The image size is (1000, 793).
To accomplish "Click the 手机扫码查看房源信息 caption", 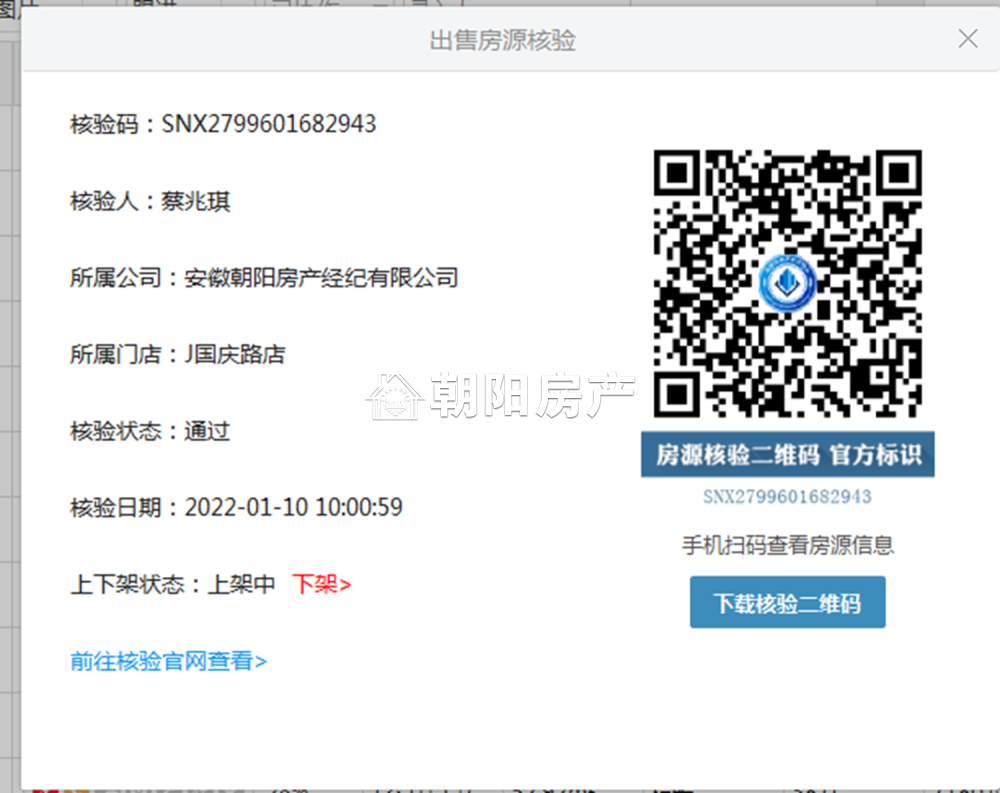I will click(788, 545).
